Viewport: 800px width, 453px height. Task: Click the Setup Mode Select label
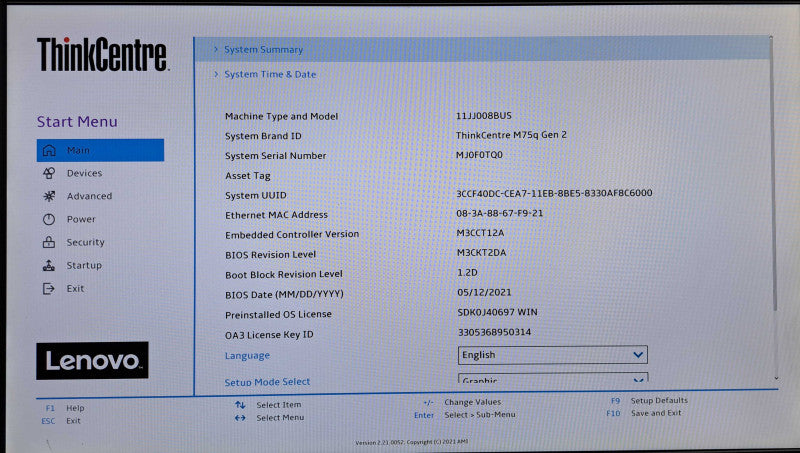(x=267, y=382)
